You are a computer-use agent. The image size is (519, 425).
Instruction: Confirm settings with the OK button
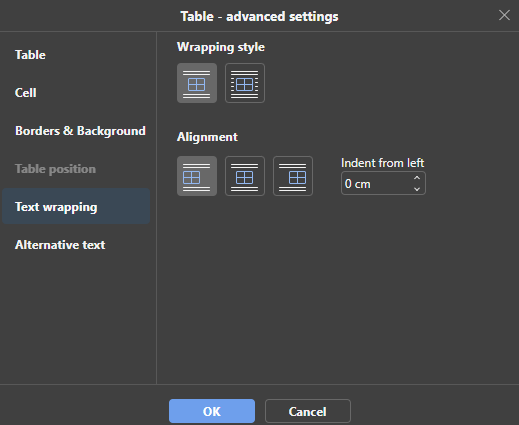point(212,411)
